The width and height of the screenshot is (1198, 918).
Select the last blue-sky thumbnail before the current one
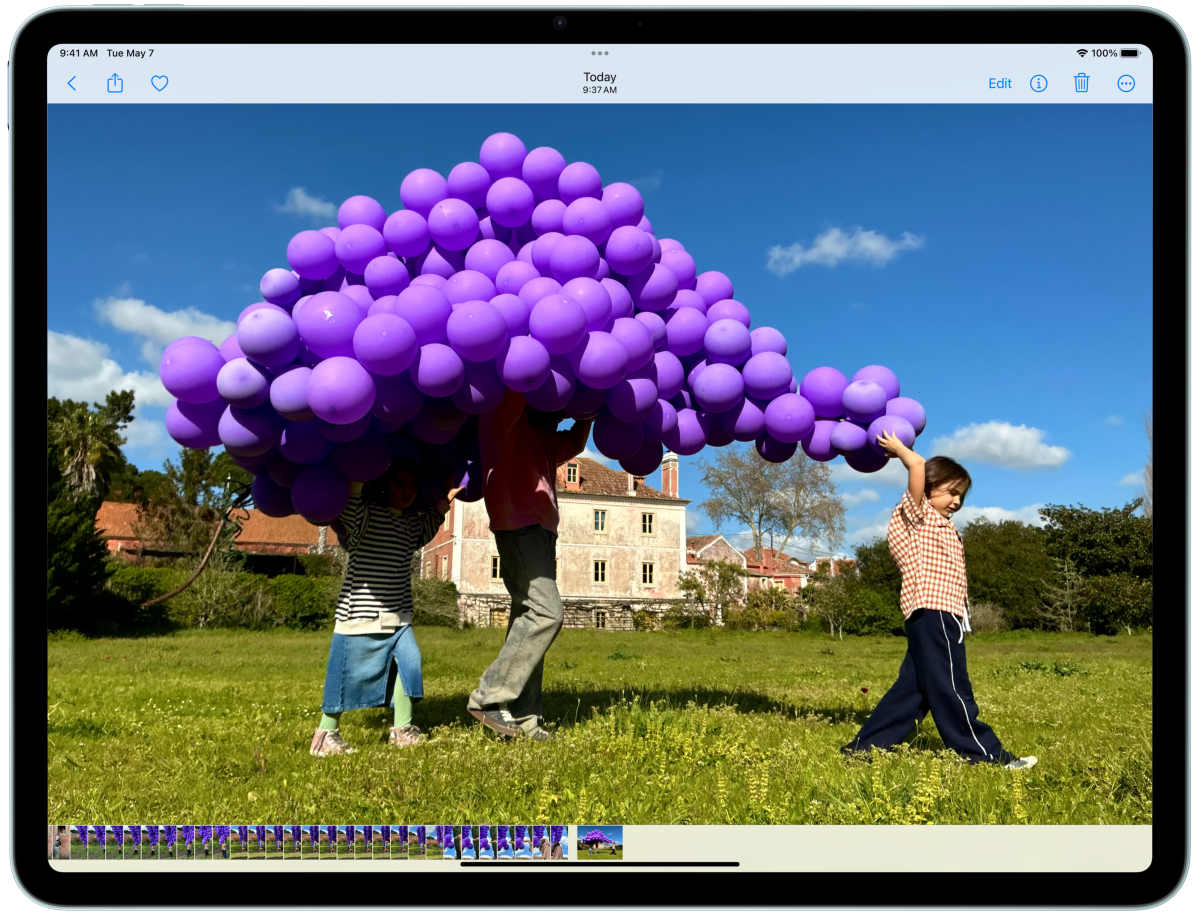(559, 842)
